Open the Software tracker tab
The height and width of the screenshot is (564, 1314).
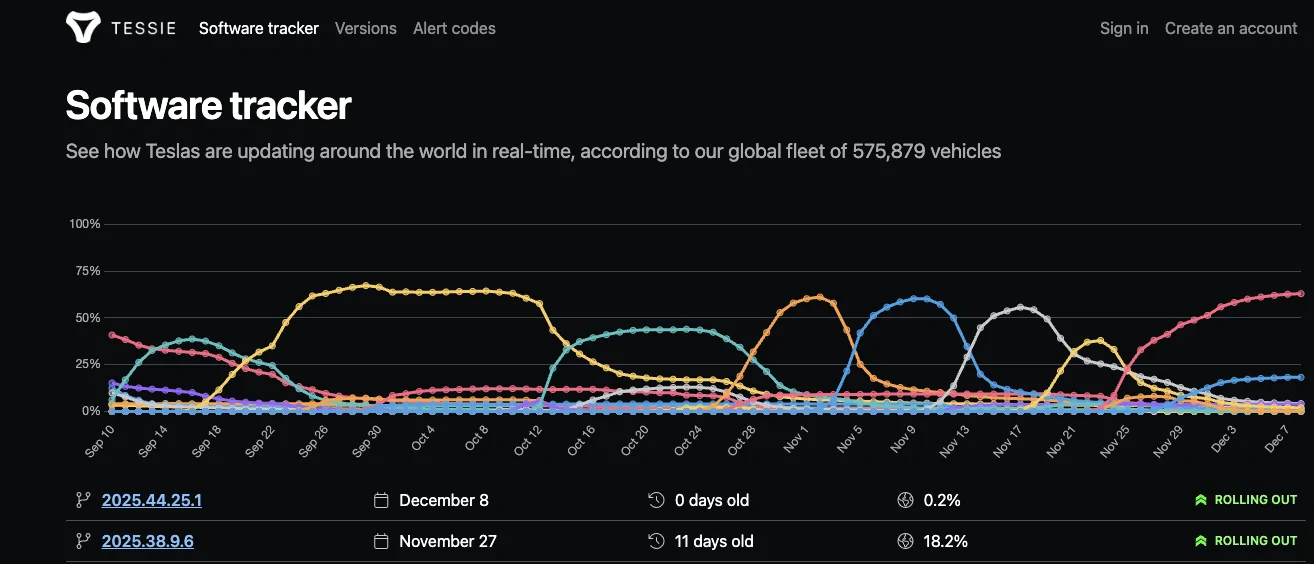[x=258, y=28]
